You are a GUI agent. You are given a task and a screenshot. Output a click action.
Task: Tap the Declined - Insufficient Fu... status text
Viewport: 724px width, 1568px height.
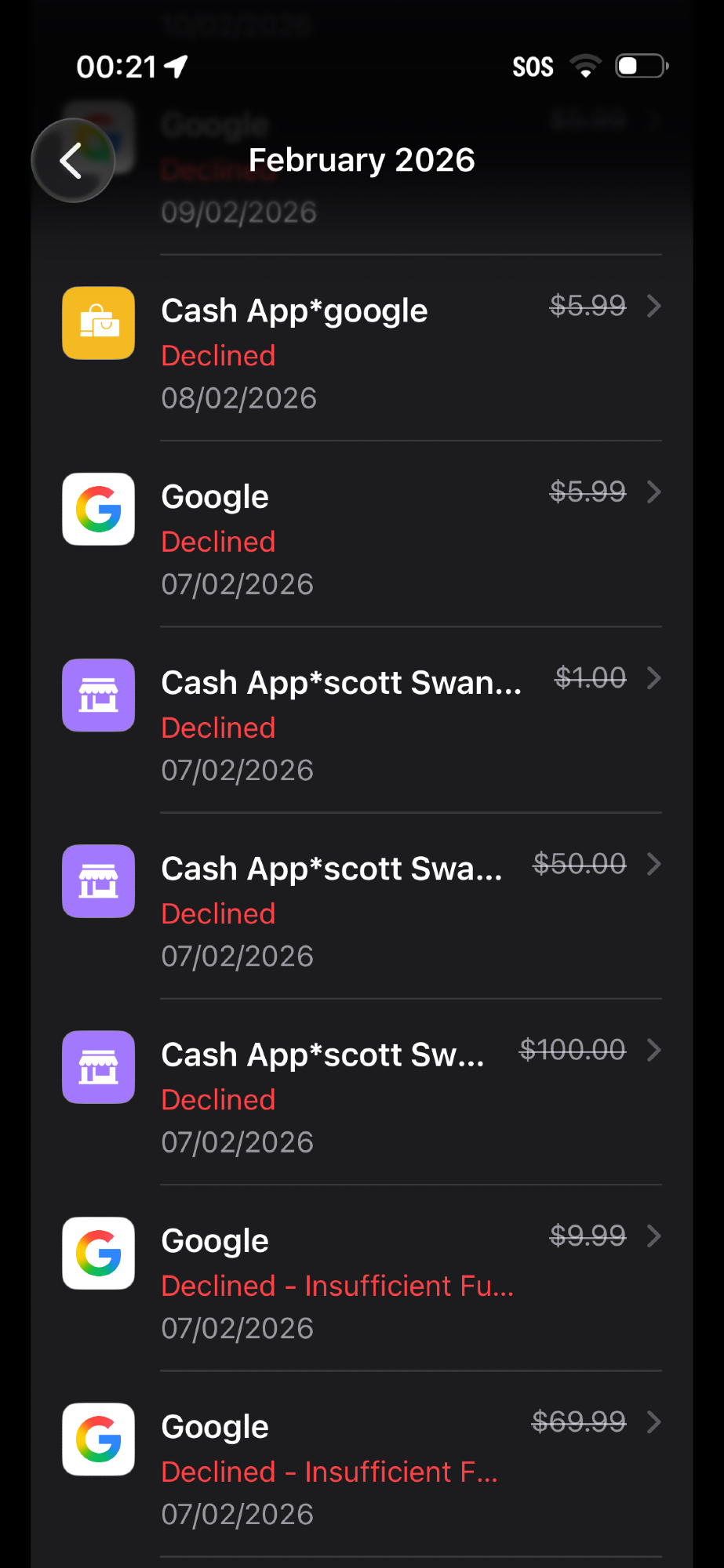(x=337, y=1286)
